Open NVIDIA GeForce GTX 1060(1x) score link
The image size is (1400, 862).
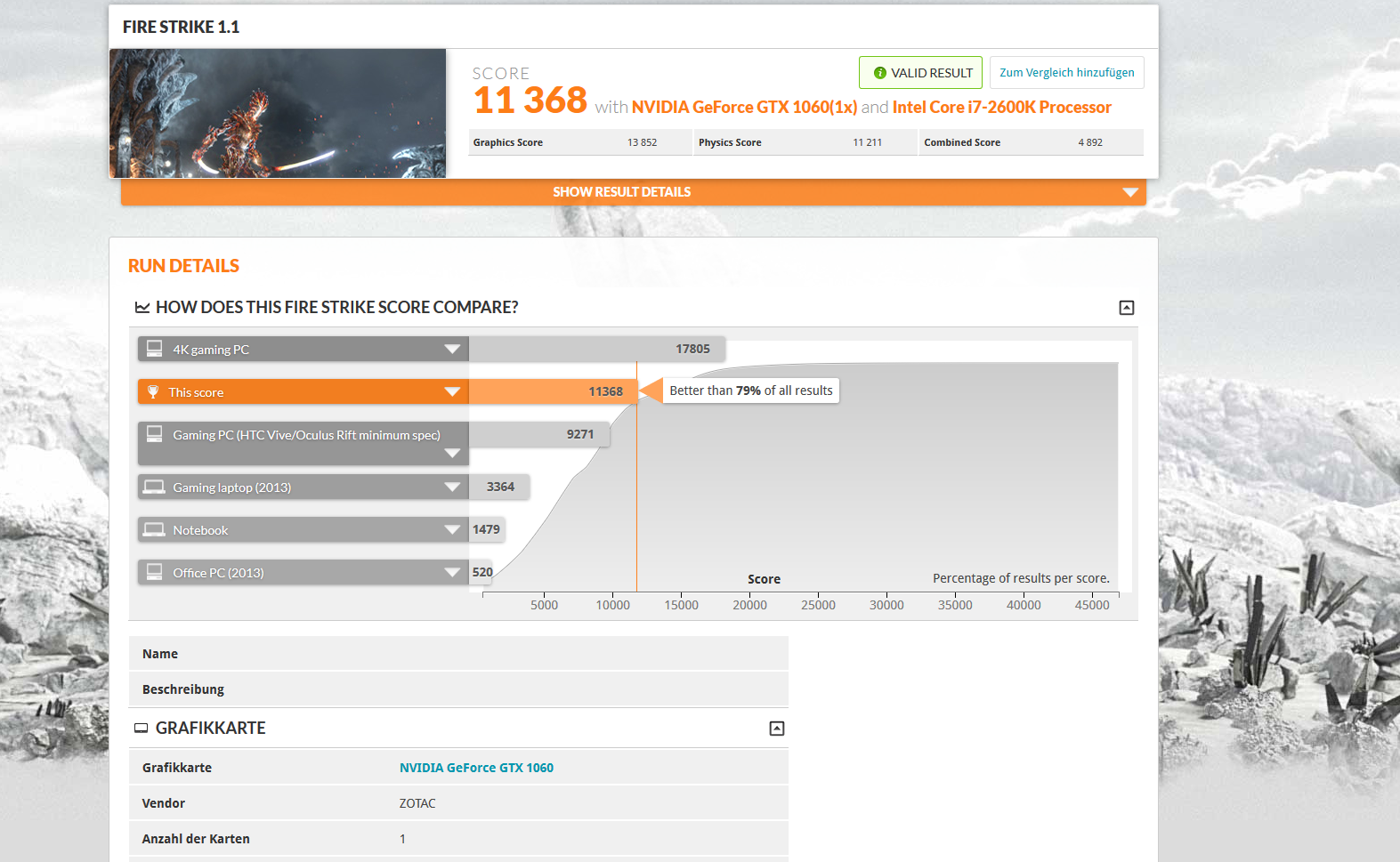click(x=744, y=108)
